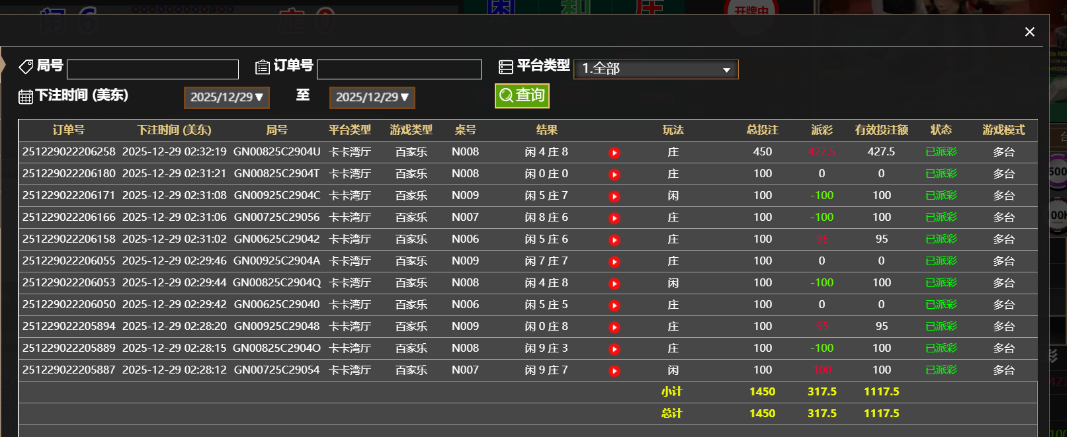Click round number GN00825C2904U
This screenshot has width=1067, height=437.
pyautogui.click(x=277, y=152)
